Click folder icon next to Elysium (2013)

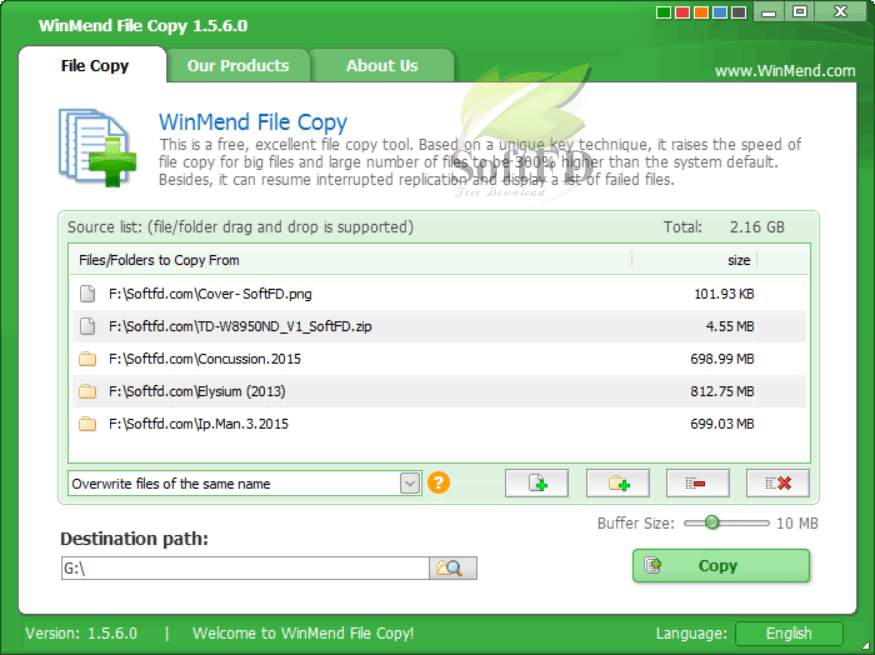[87, 391]
